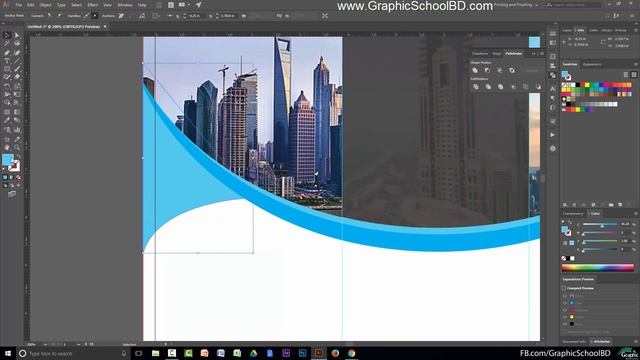Switch Swatches panel to list view
Image resolution: width=640 pixels, height=360 pixels.
[x=626, y=75]
